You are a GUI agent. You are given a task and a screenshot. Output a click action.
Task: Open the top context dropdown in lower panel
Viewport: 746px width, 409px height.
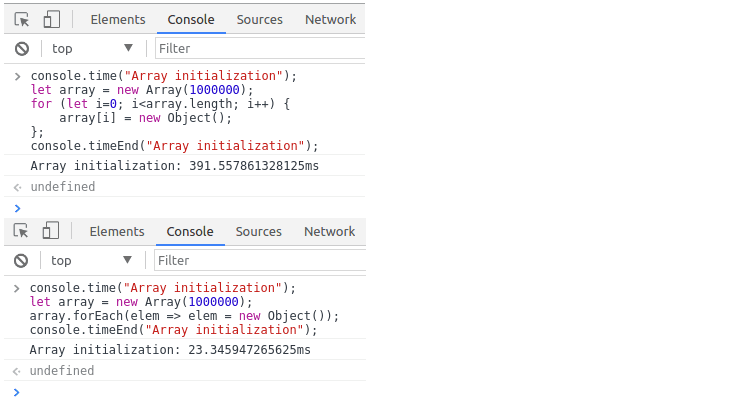tap(91, 260)
